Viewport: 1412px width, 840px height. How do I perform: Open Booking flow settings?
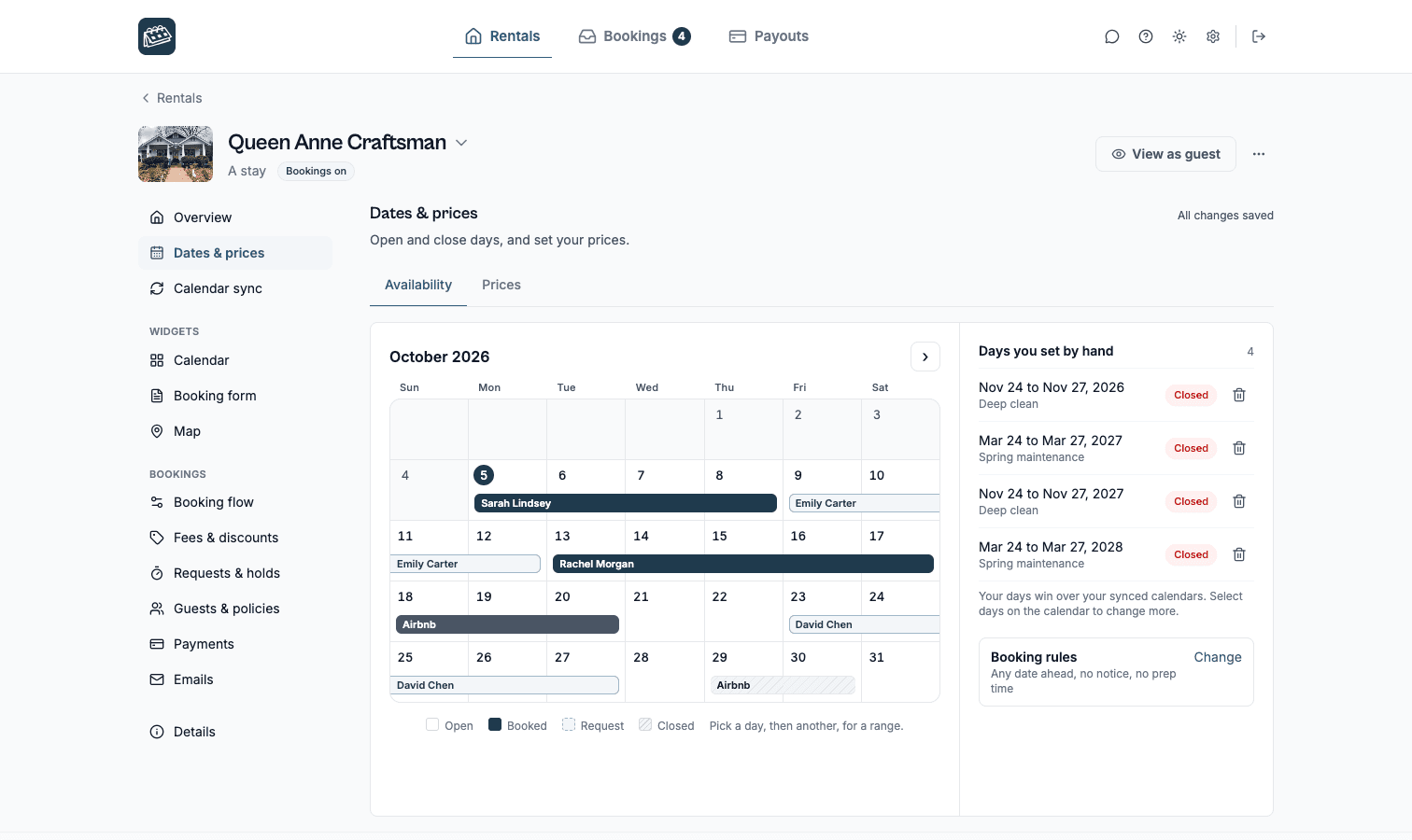pyautogui.click(x=235, y=502)
